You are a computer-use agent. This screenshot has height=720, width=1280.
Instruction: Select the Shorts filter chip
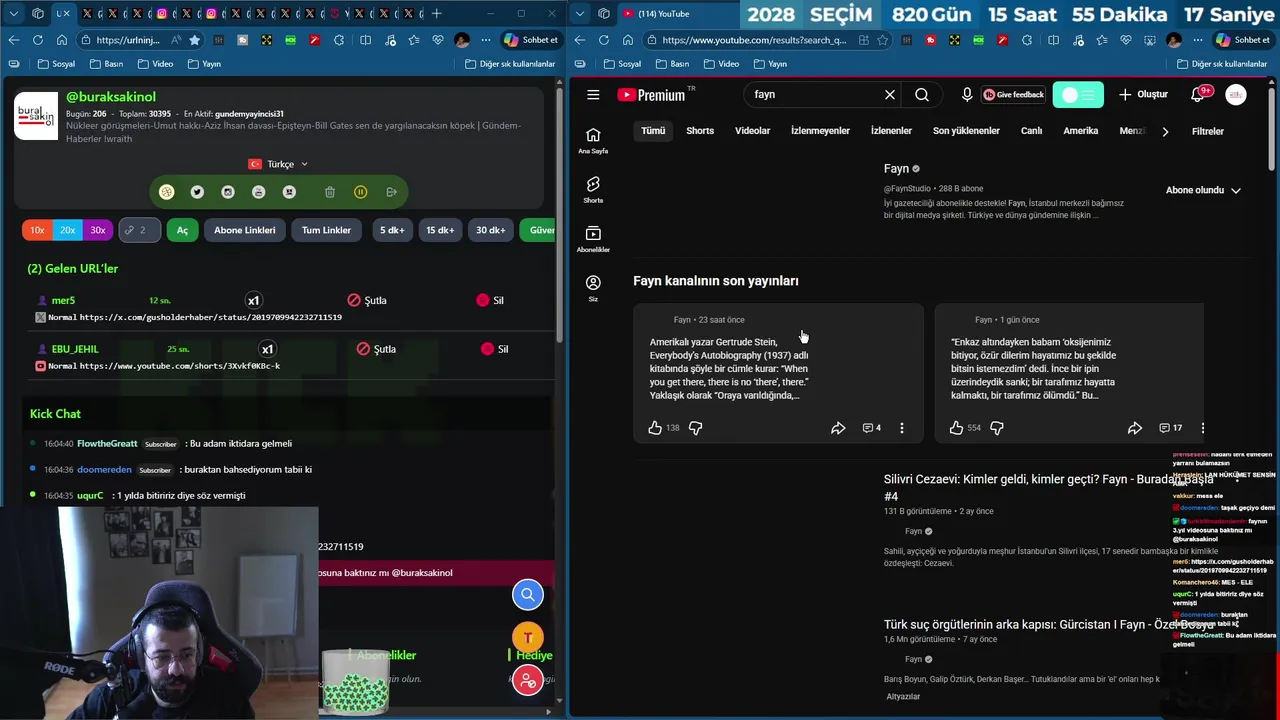tap(700, 131)
